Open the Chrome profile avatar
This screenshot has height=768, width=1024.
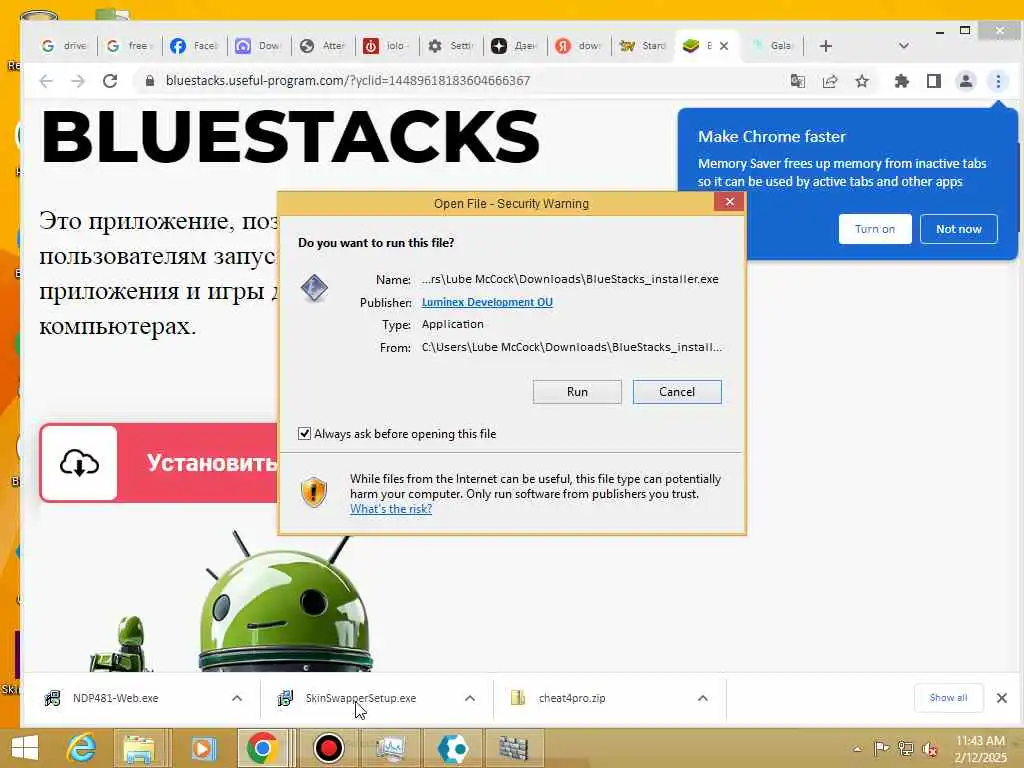[966, 81]
